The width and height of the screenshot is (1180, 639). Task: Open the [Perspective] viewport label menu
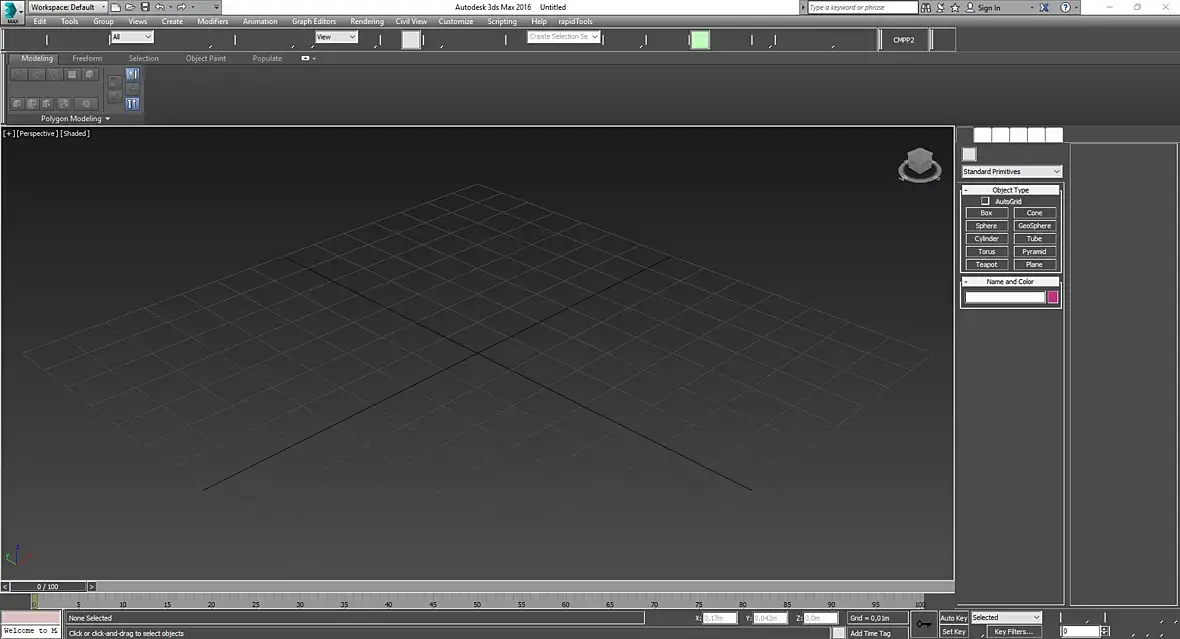pos(37,133)
